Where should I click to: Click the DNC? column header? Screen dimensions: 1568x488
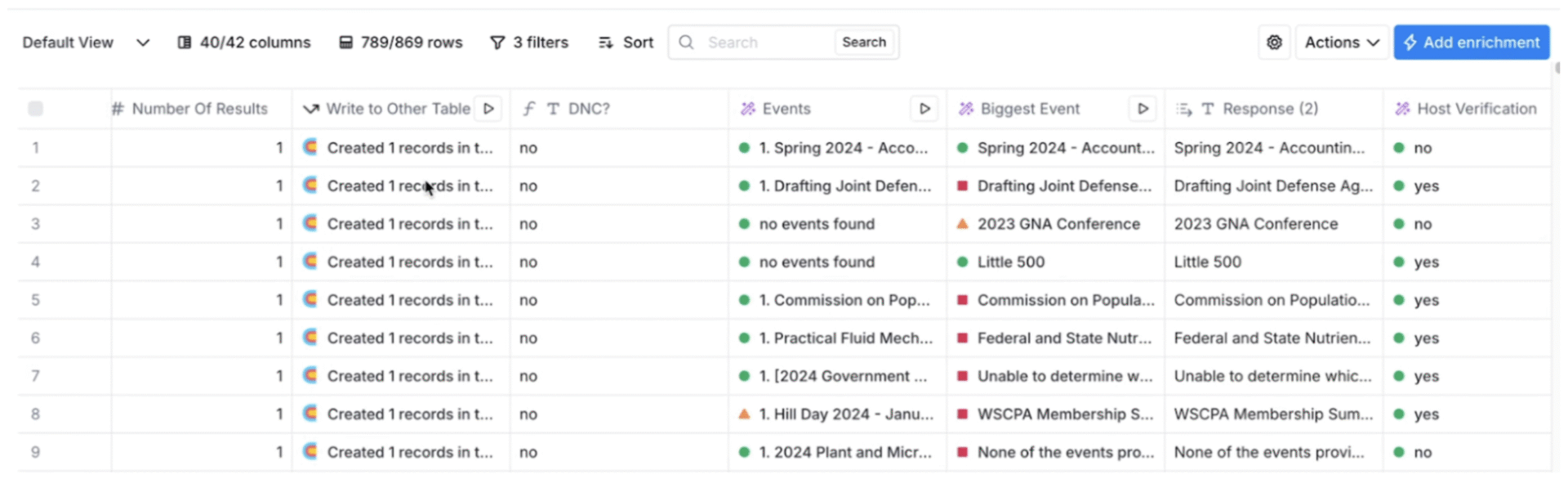point(619,109)
